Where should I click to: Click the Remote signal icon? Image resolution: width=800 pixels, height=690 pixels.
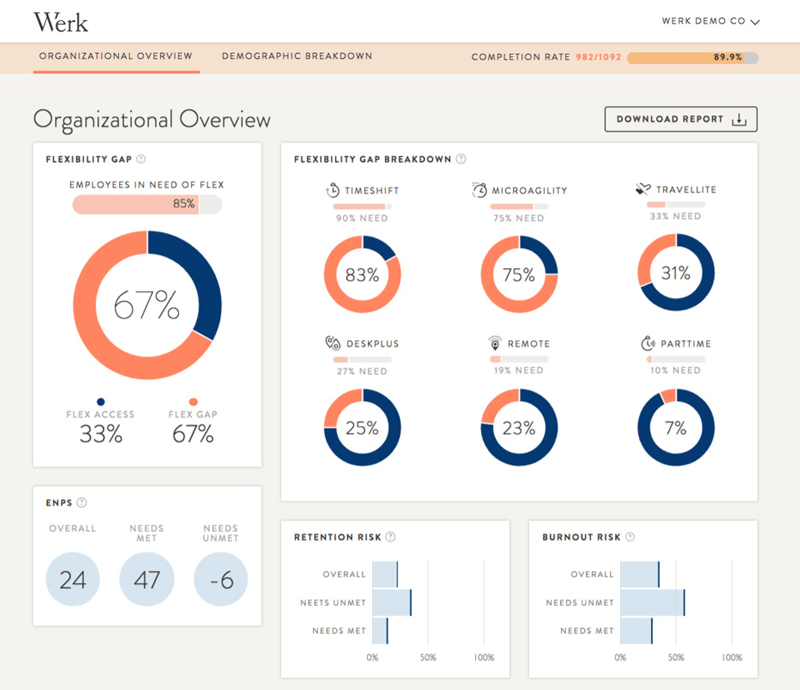click(x=494, y=343)
